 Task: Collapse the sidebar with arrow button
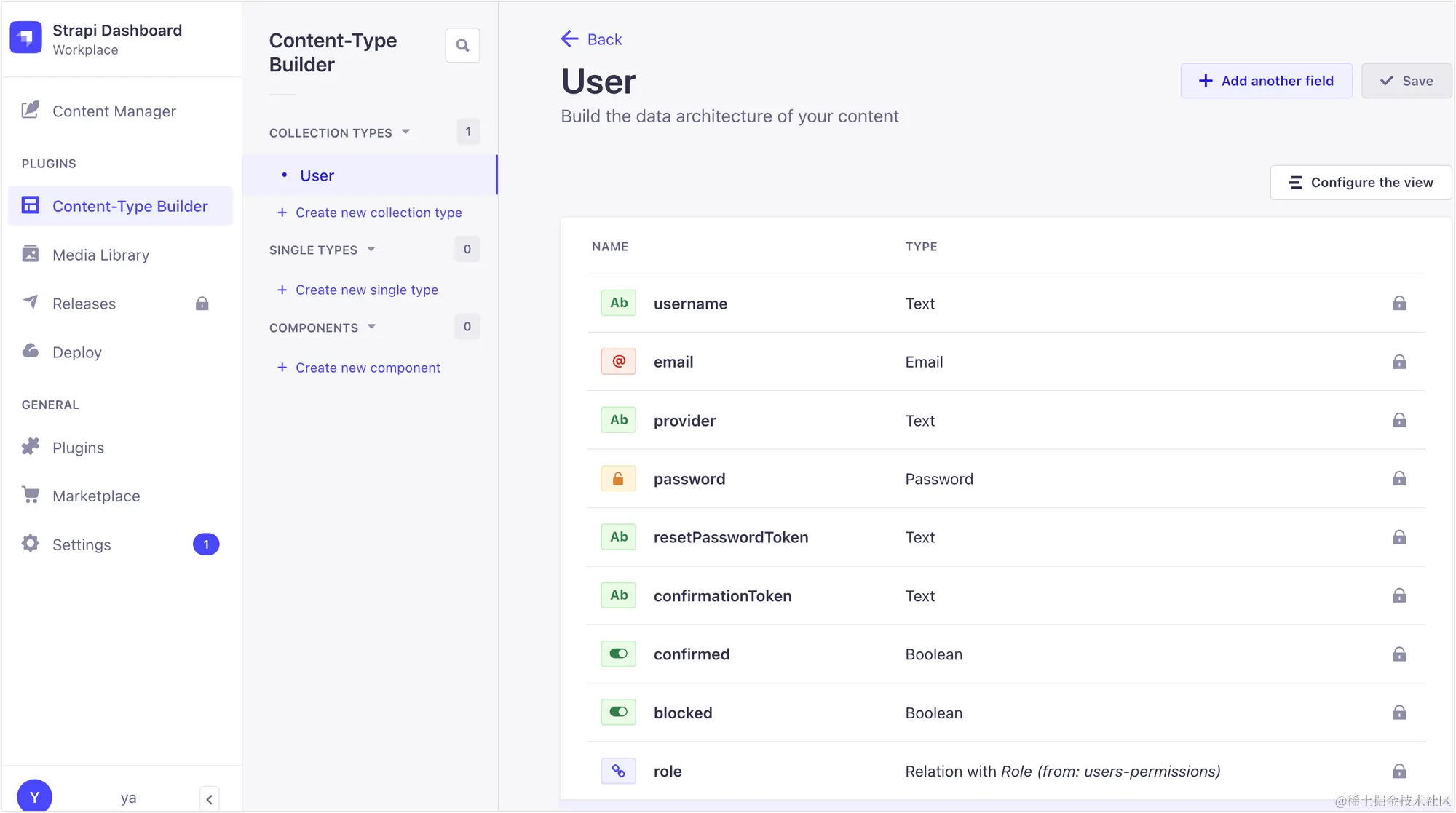pos(209,798)
